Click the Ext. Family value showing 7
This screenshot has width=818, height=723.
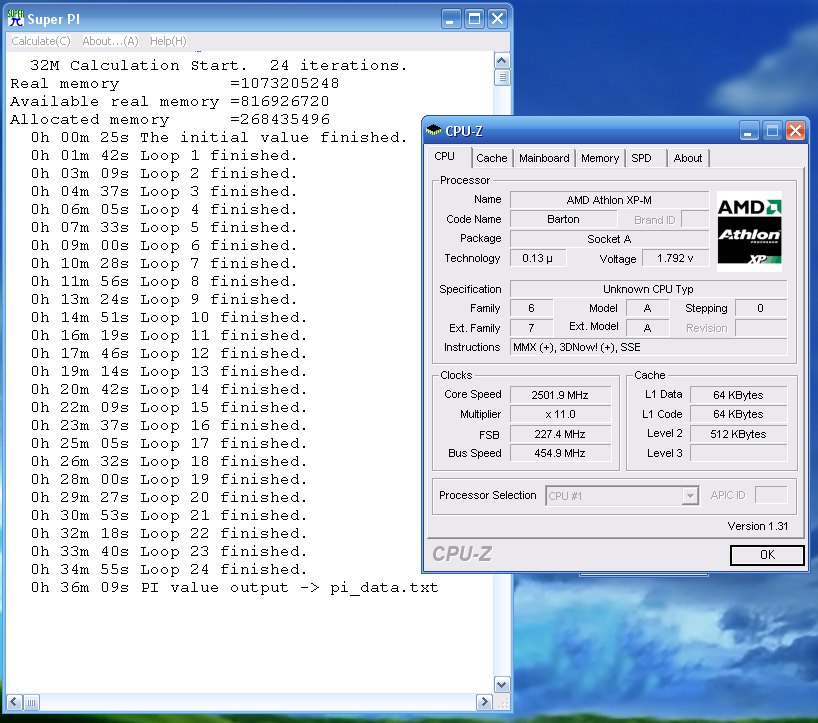(x=532, y=328)
